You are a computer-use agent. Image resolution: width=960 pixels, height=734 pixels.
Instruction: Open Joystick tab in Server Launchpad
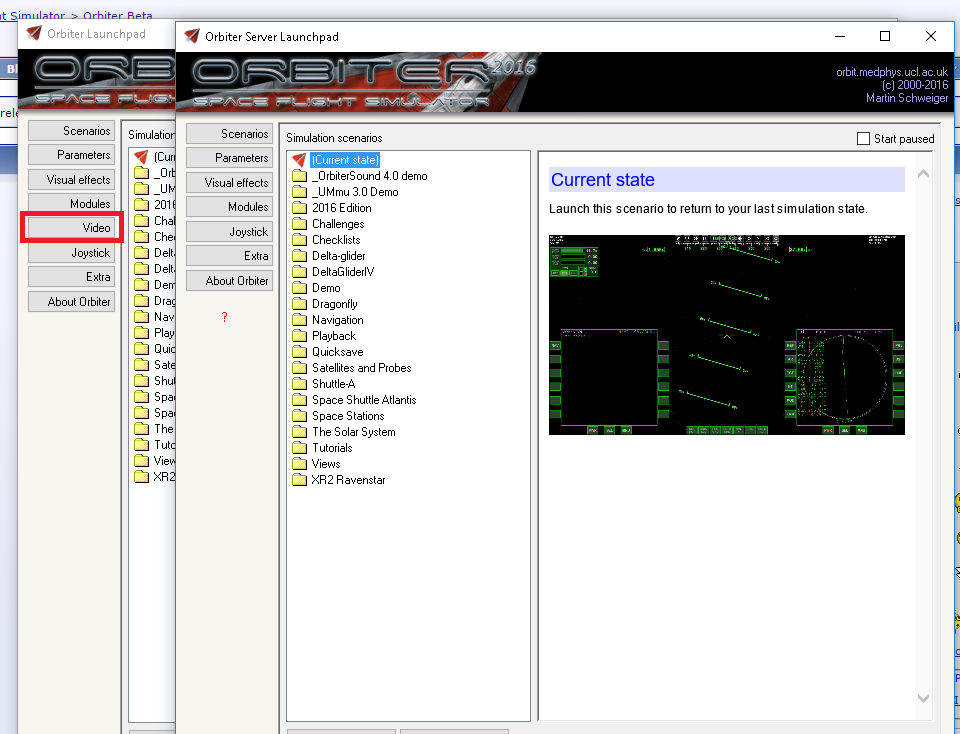coord(230,231)
